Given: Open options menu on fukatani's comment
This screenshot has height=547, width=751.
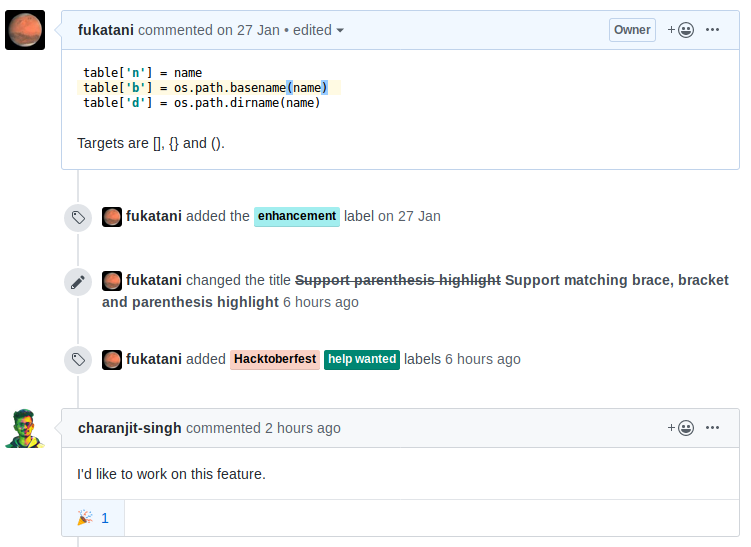Looking at the screenshot, I should tap(712, 30).
